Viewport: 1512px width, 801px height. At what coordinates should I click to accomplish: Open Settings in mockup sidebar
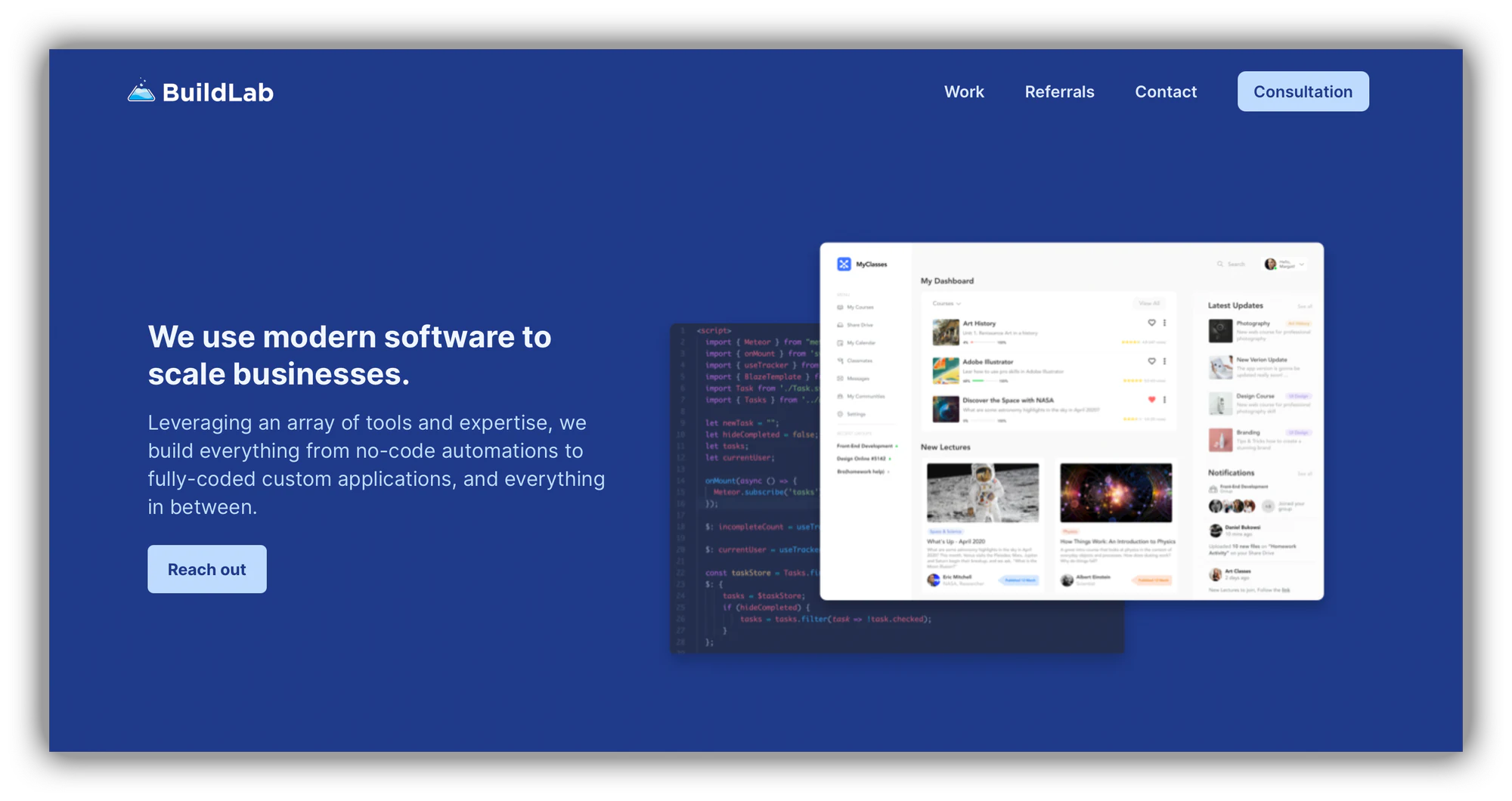coord(851,414)
